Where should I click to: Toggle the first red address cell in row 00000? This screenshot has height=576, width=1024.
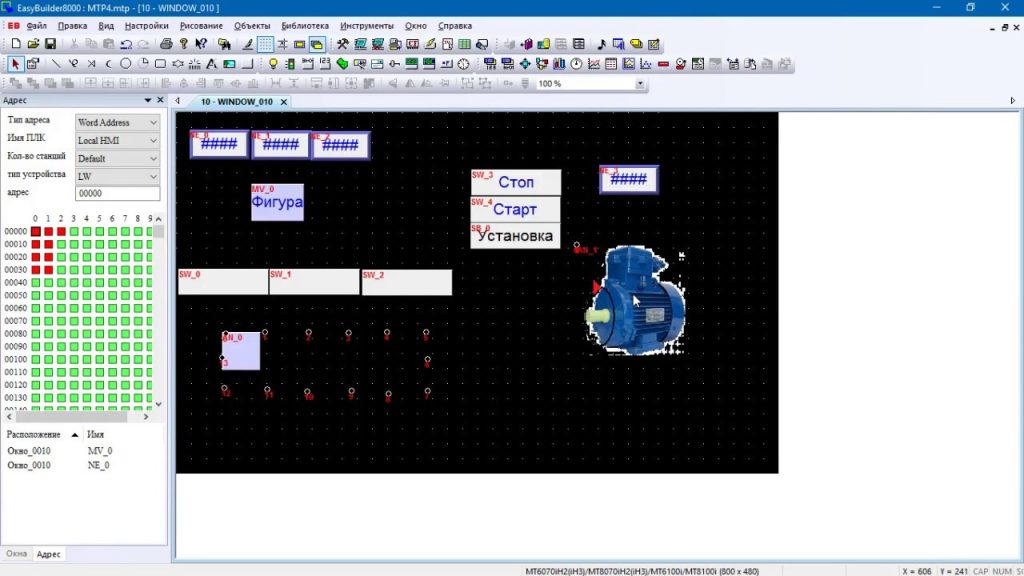[36, 231]
